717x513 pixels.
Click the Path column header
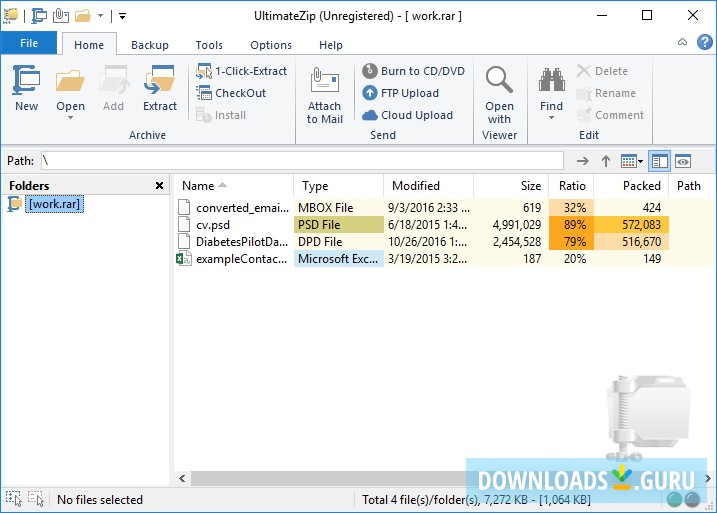692,186
